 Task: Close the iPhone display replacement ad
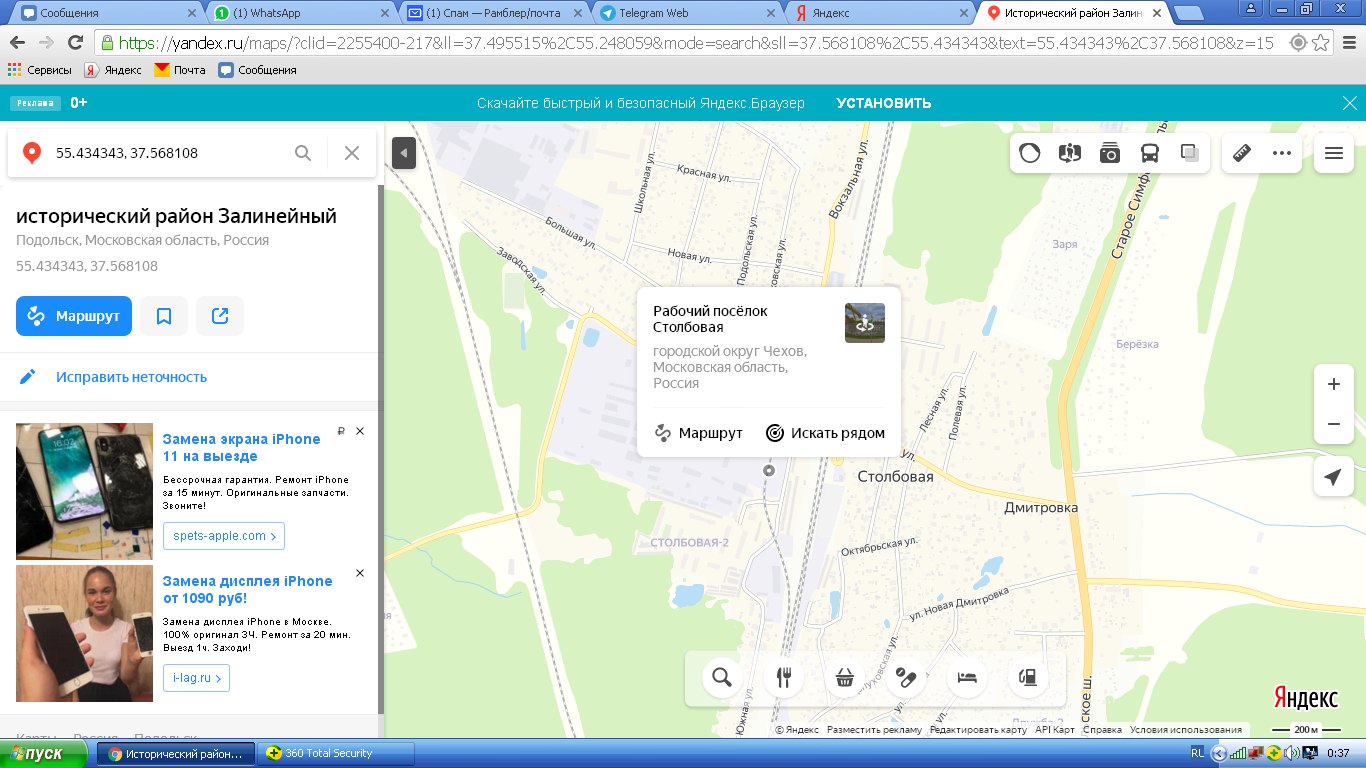pyautogui.click(x=360, y=573)
